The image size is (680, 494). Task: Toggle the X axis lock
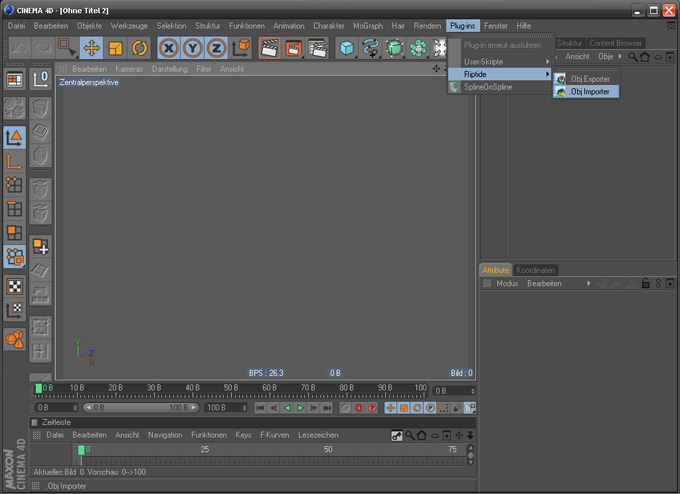[x=169, y=48]
